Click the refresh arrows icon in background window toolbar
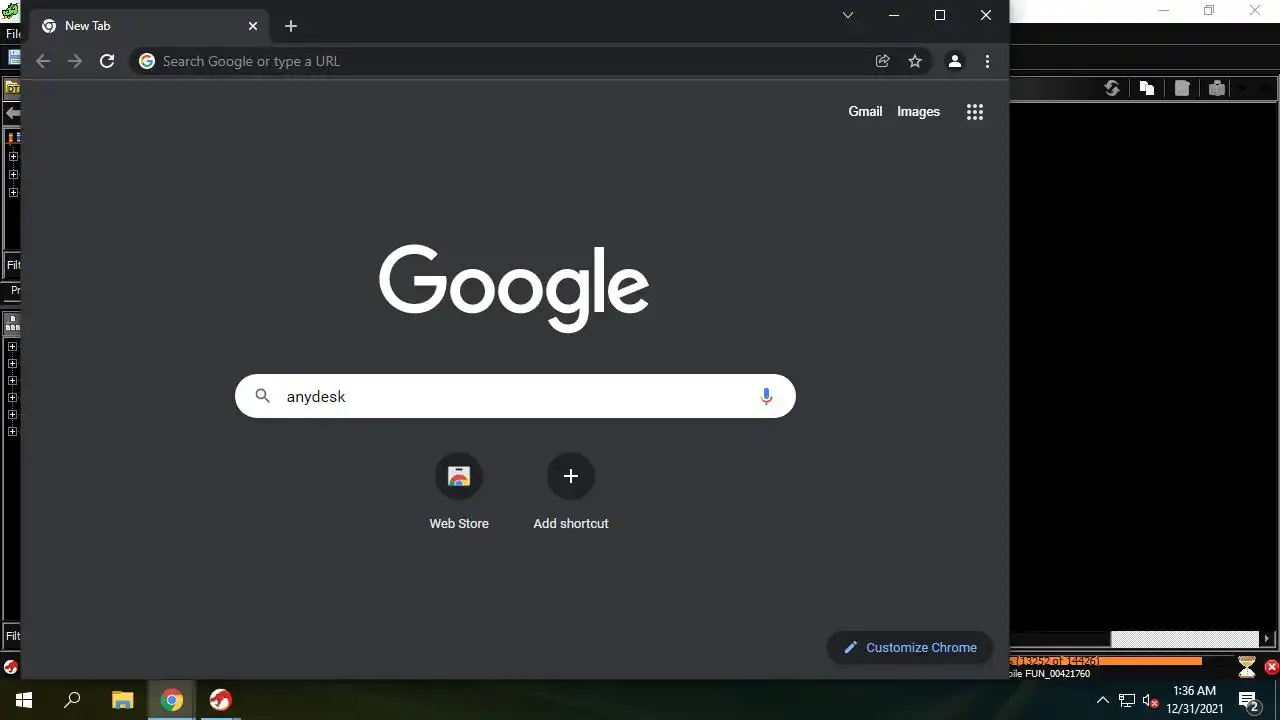1280x720 pixels. pyautogui.click(x=1111, y=88)
